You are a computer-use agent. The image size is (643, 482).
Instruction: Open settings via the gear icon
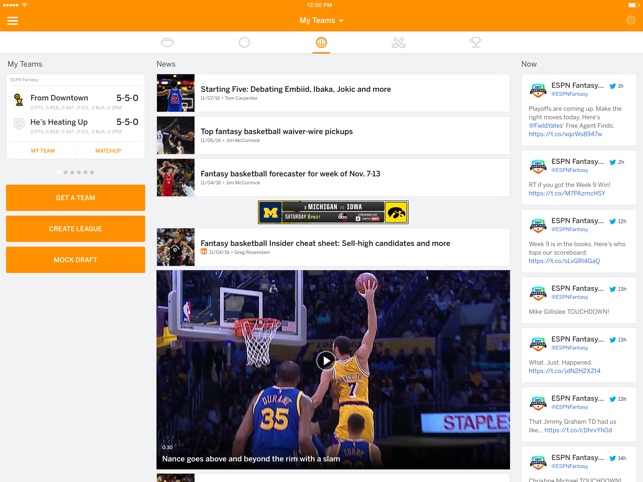630,20
